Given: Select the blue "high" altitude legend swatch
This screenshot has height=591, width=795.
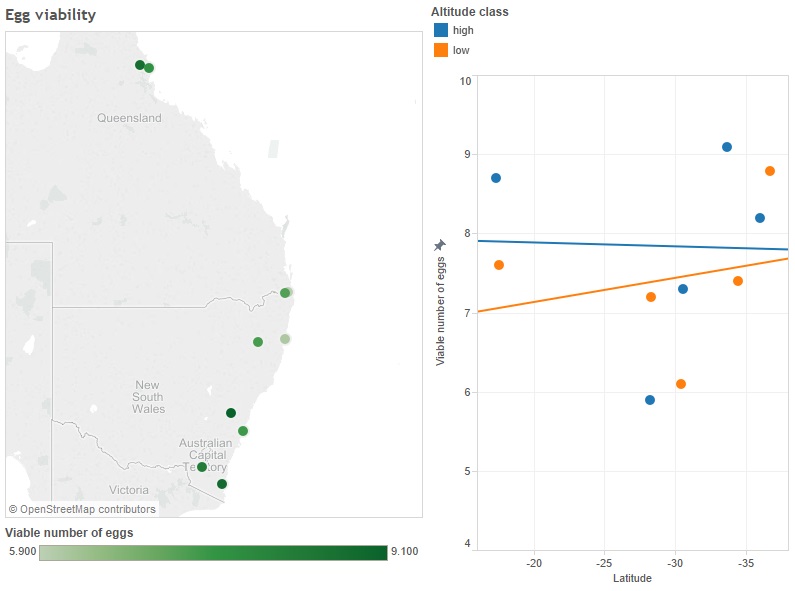Looking at the screenshot, I should pyautogui.click(x=441, y=30).
